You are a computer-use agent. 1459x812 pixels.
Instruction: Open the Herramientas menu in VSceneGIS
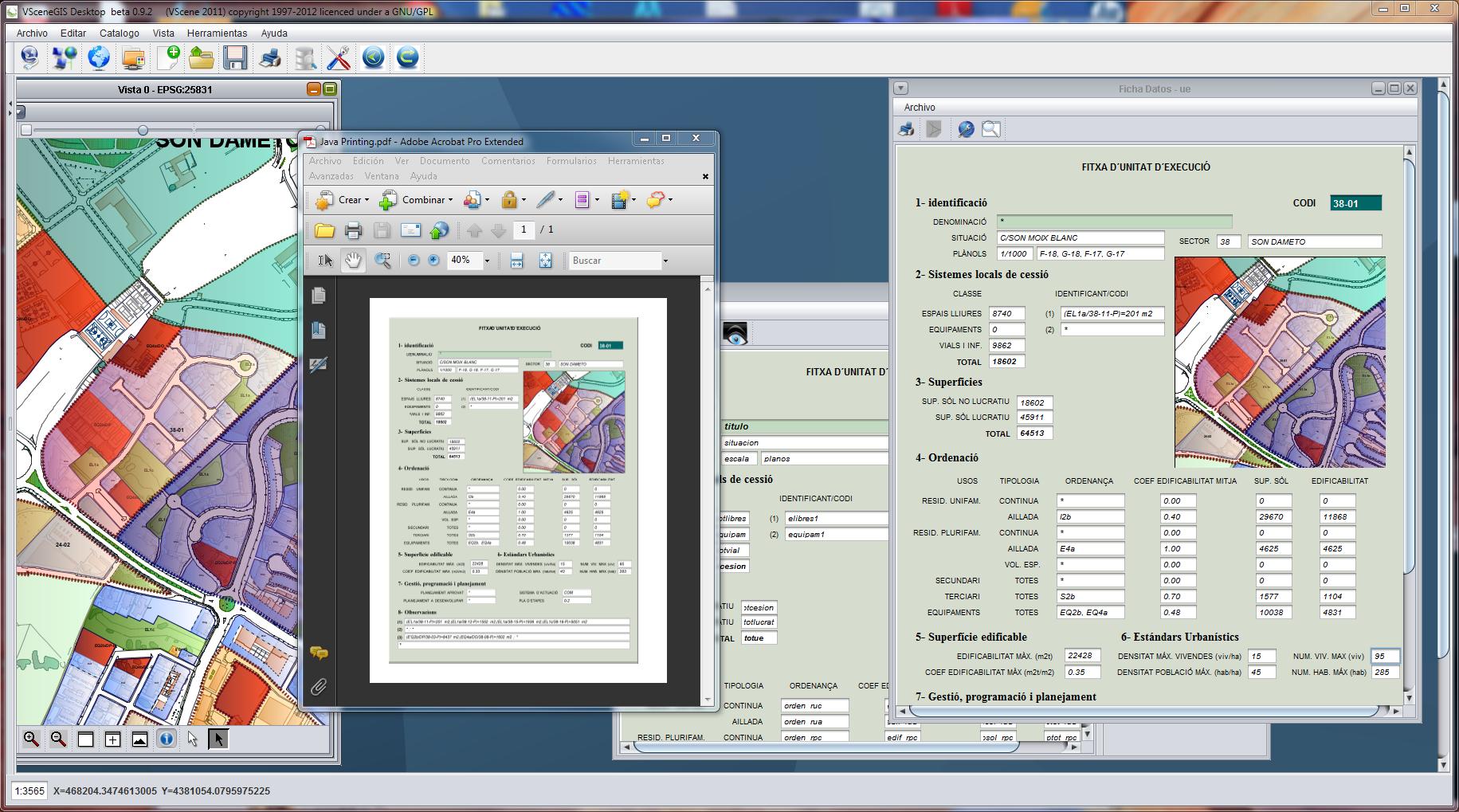pyautogui.click(x=217, y=33)
